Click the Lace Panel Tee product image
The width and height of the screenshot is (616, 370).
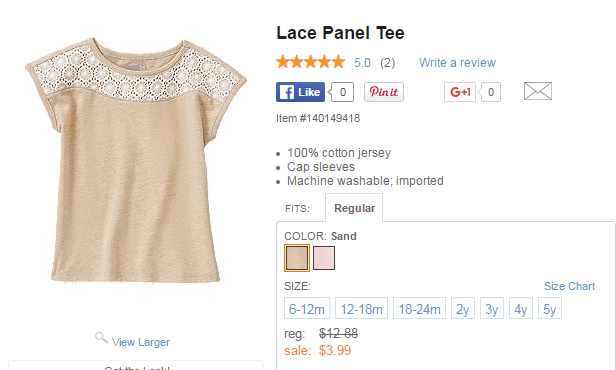point(136,160)
